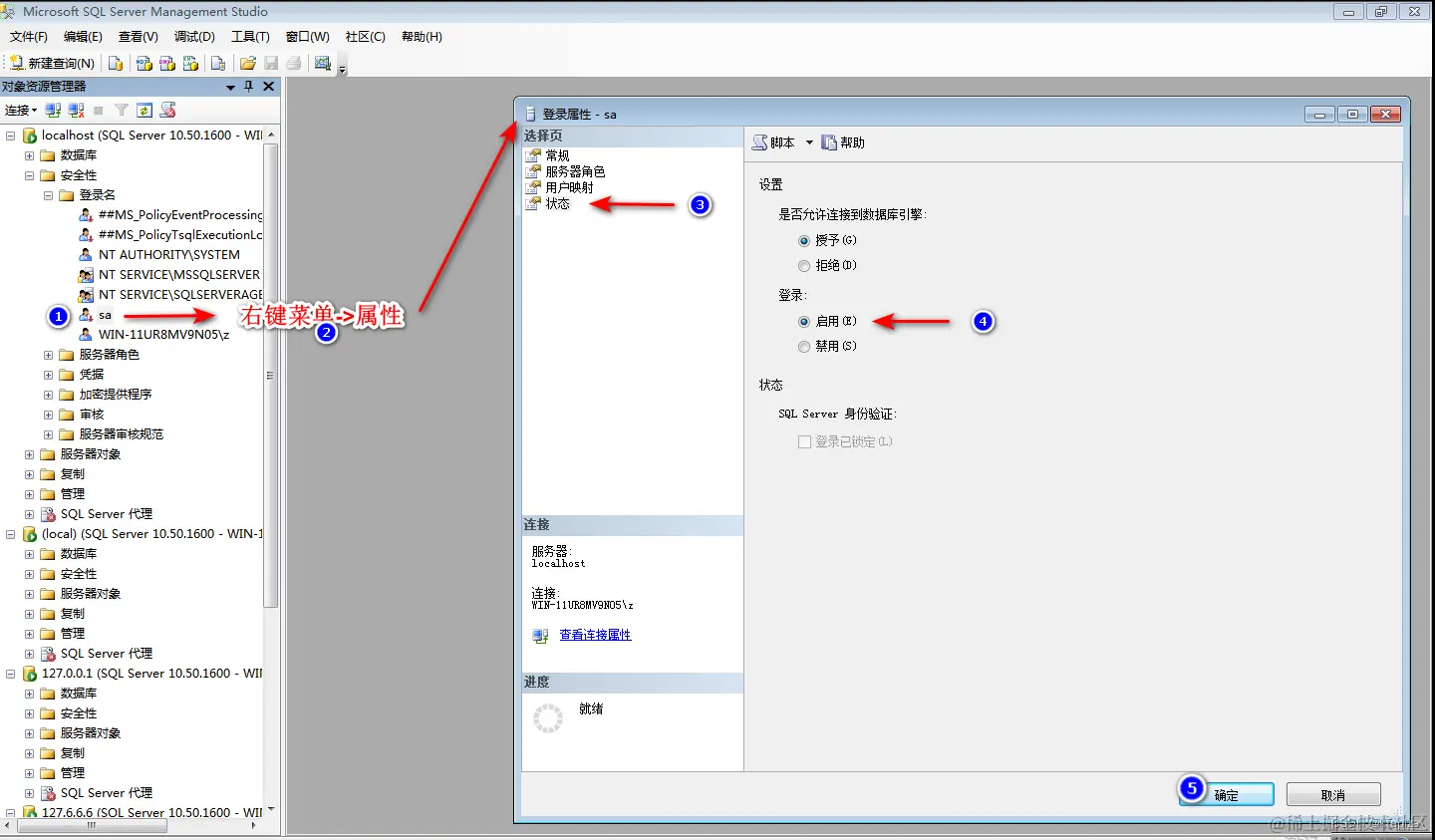Image resolution: width=1435 pixels, height=840 pixels.
Task: Open an Analysis Services MDX query
Action: (143, 63)
